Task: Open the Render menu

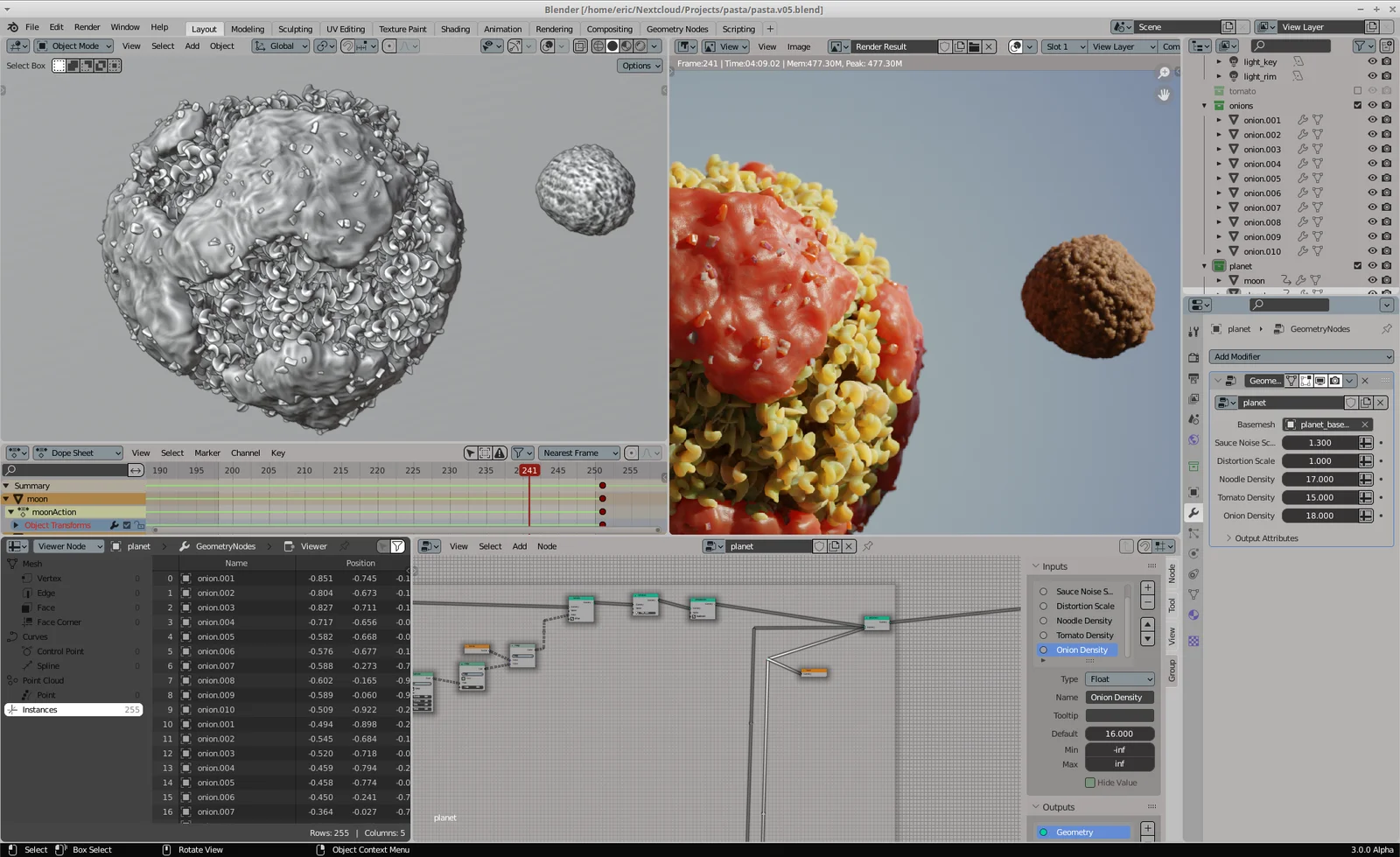Action: tap(87, 27)
